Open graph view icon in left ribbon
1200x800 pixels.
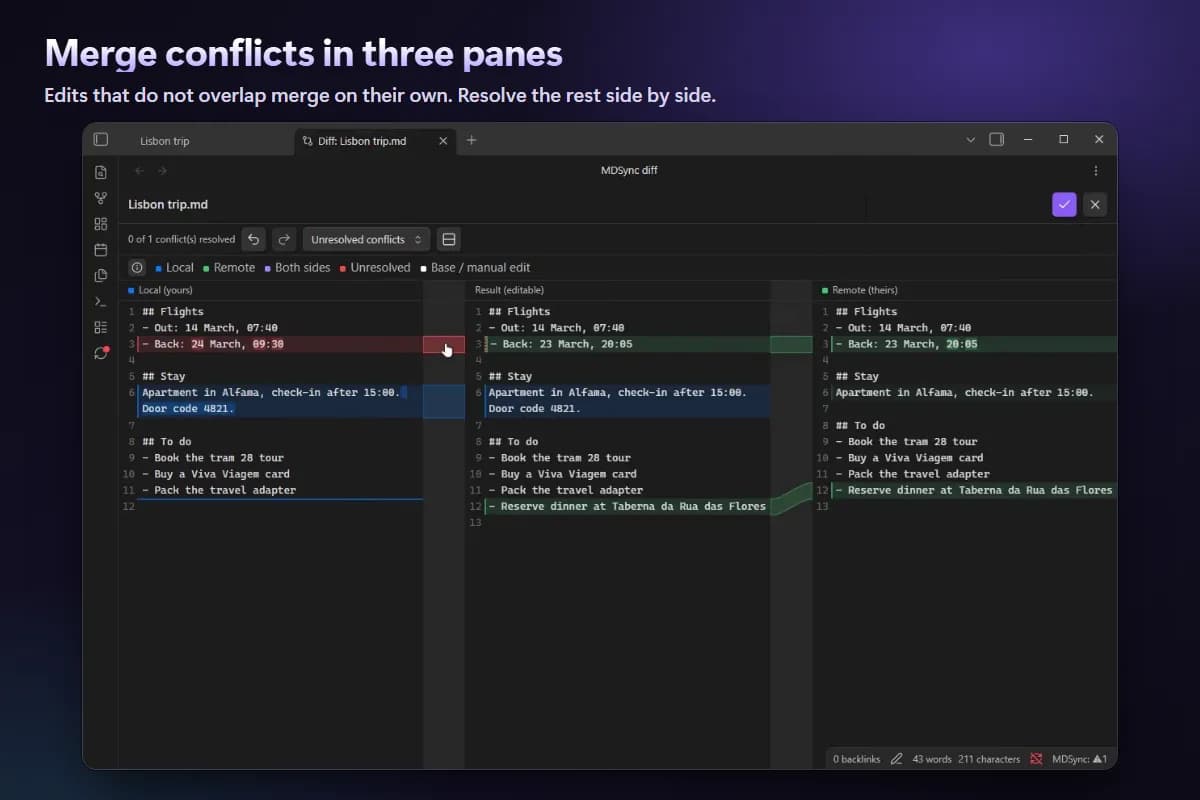click(x=100, y=198)
